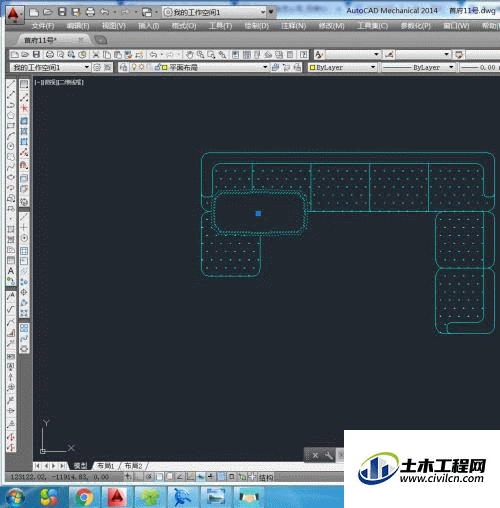This screenshot has height=508, width=500.
Task: Click the layer properties manager icon
Action: pyautogui.click(x=124, y=67)
